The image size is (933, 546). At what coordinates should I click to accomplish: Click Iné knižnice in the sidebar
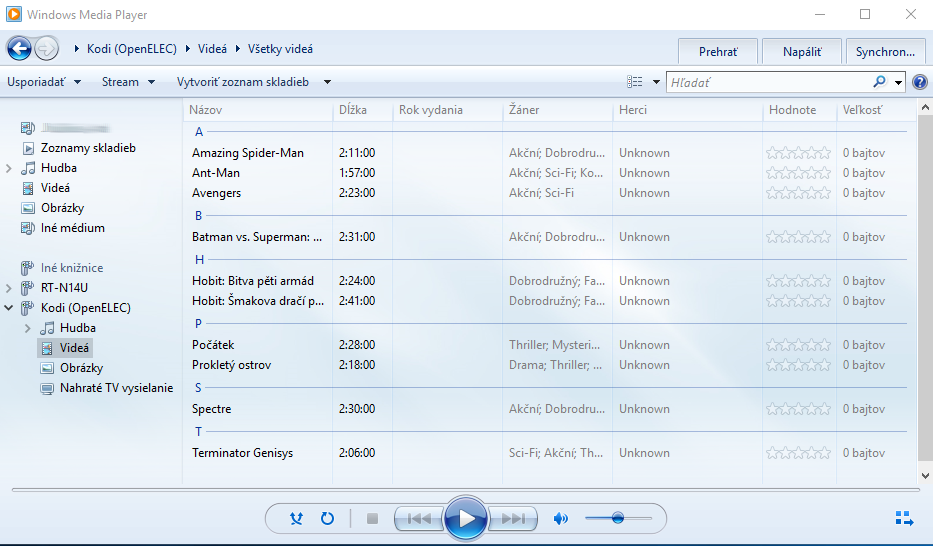[x=72, y=268]
